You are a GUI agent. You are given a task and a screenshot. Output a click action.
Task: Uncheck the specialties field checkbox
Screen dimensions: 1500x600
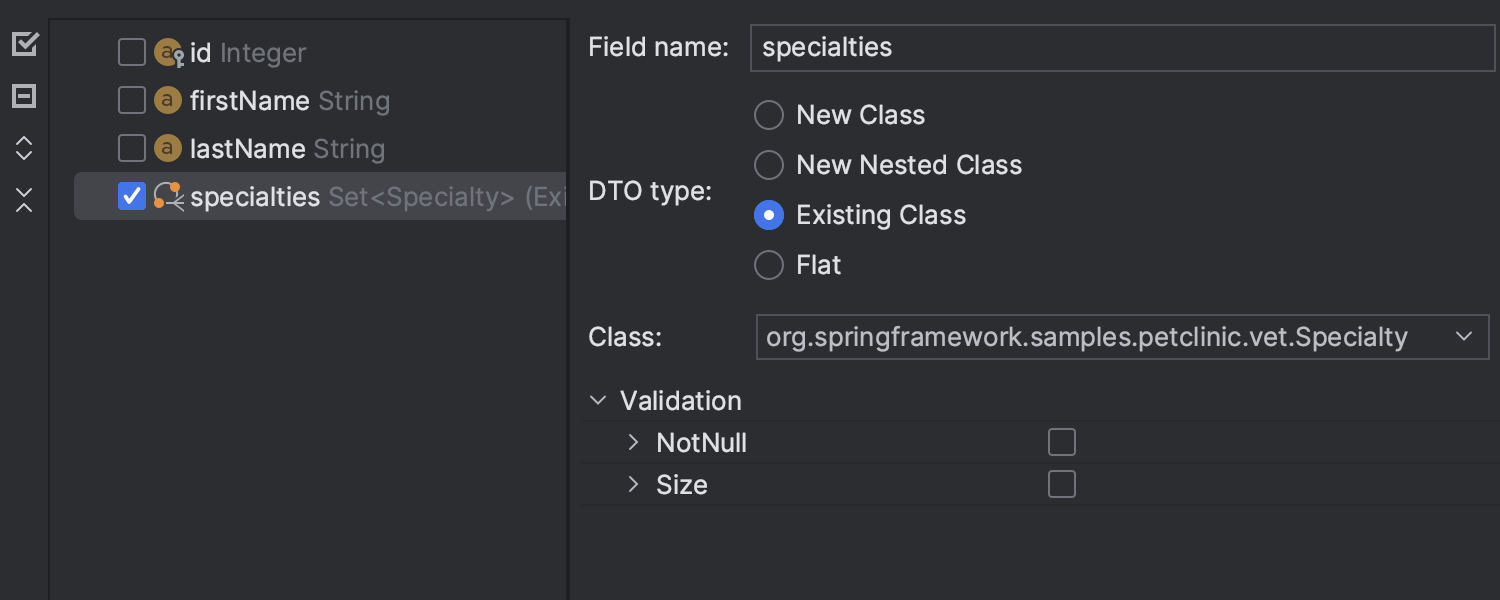click(132, 196)
